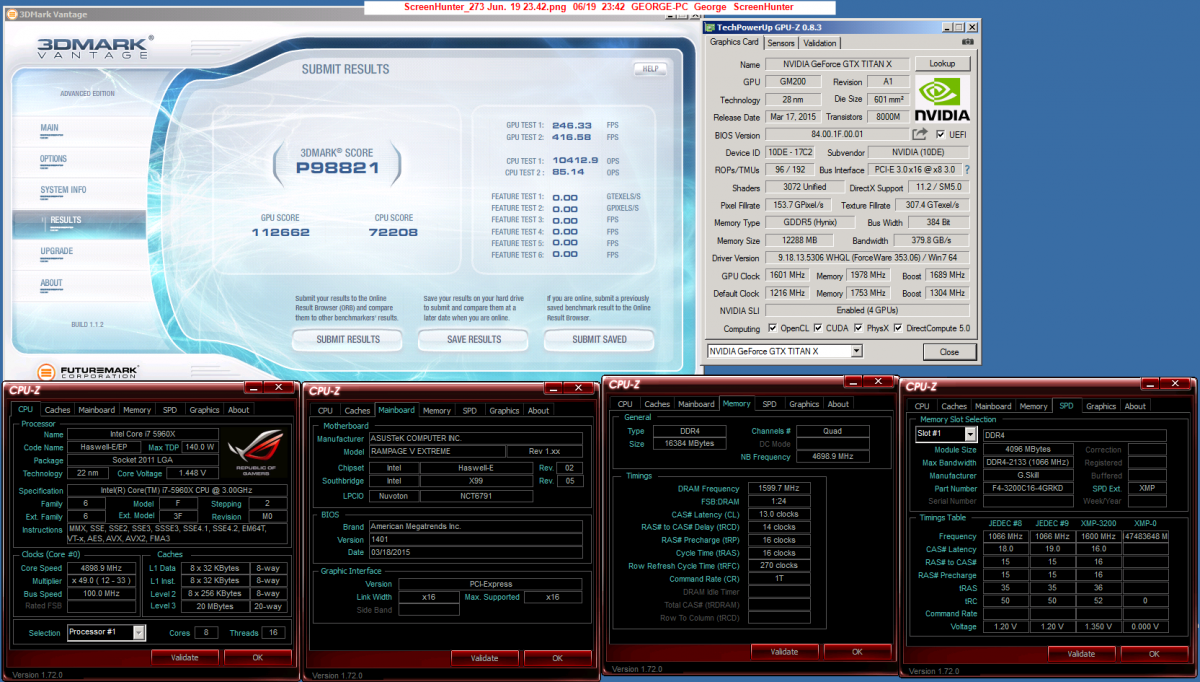
Task: Click OK in the CPU-Z SPD window
Action: 1154,653
